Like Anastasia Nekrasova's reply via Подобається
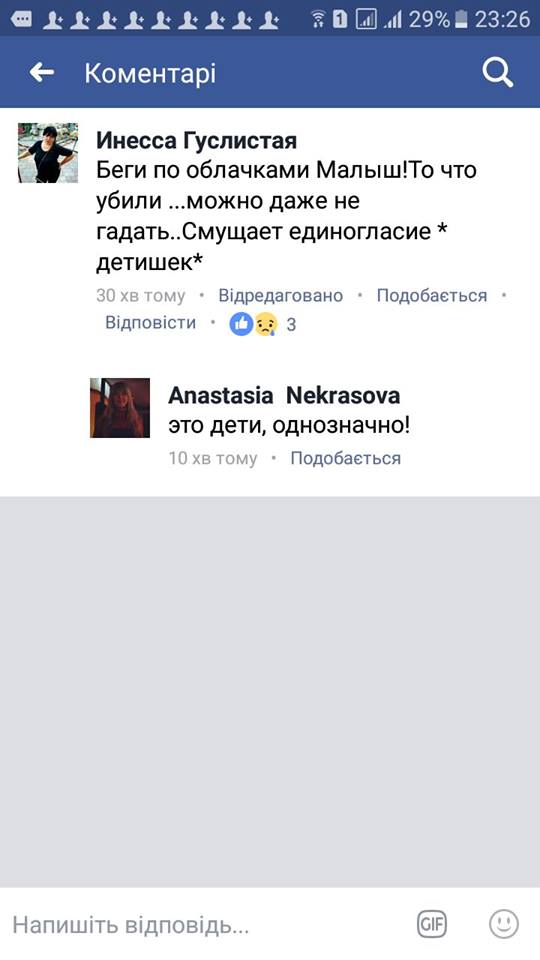 pyautogui.click(x=345, y=459)
